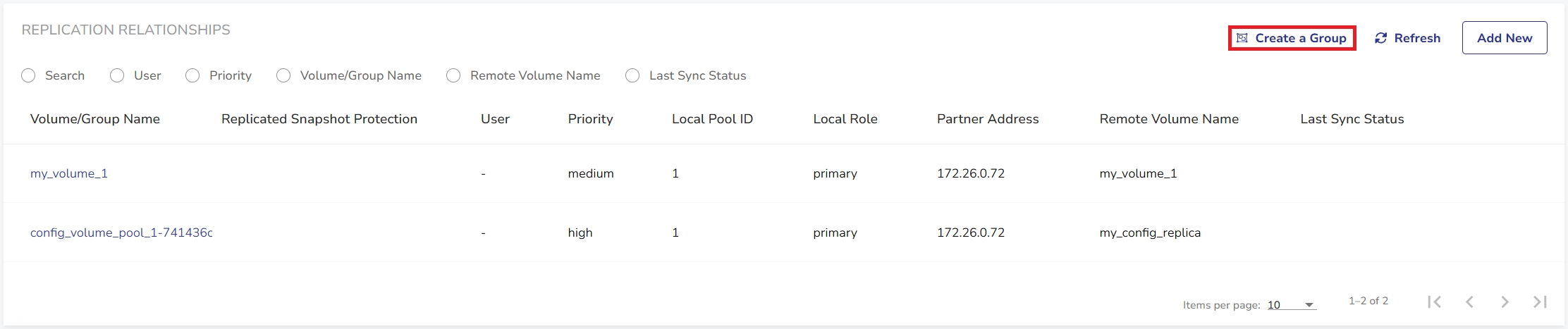
Task: Click the Replicated Snapshot Protection column header
Action: (319, 119)
